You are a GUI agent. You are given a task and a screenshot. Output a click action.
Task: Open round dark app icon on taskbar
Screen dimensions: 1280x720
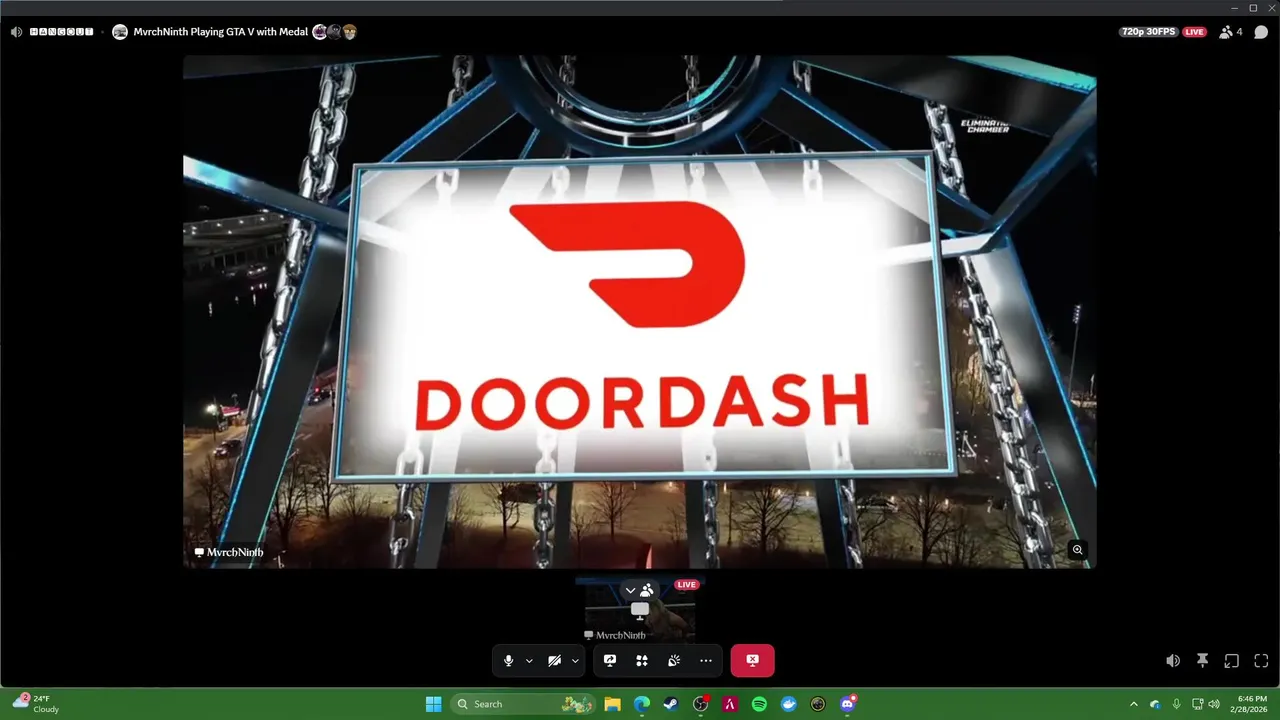tap(818, 704)
